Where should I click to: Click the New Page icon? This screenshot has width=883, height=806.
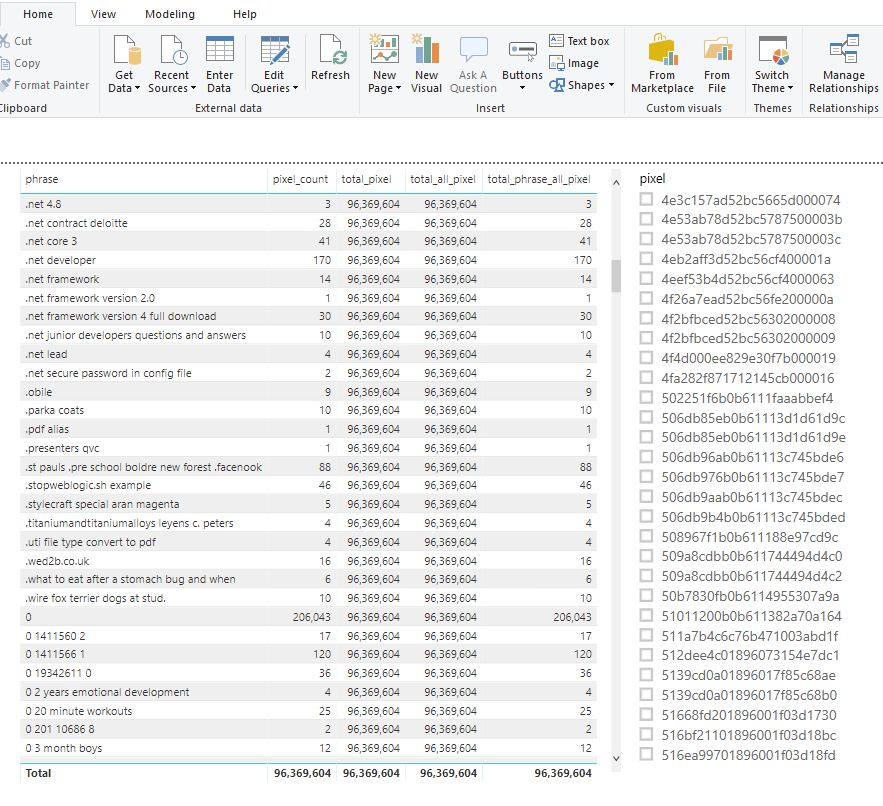(385, 49)
